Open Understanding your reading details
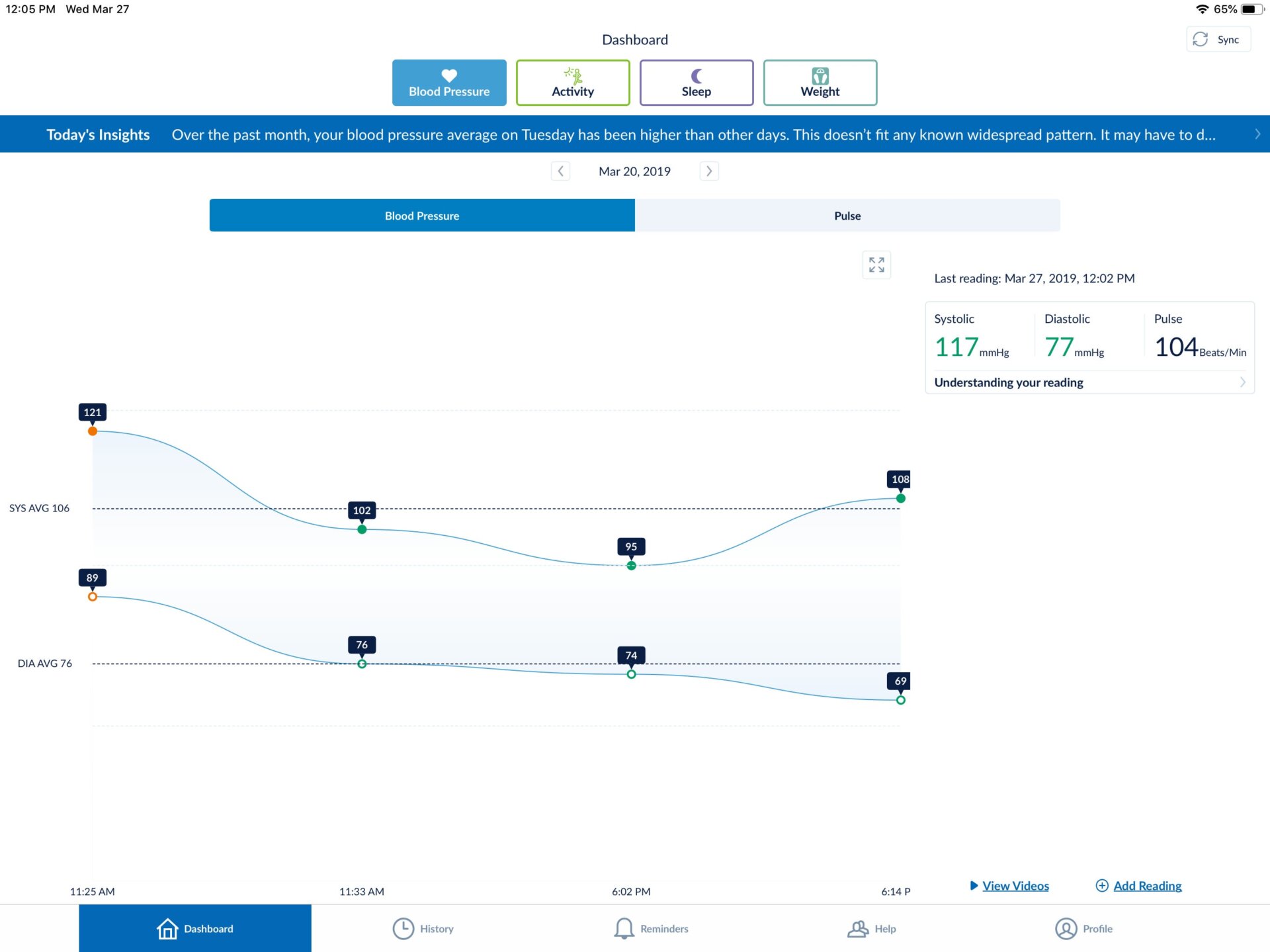The image size is (1270, 952). click(1008, 382)
